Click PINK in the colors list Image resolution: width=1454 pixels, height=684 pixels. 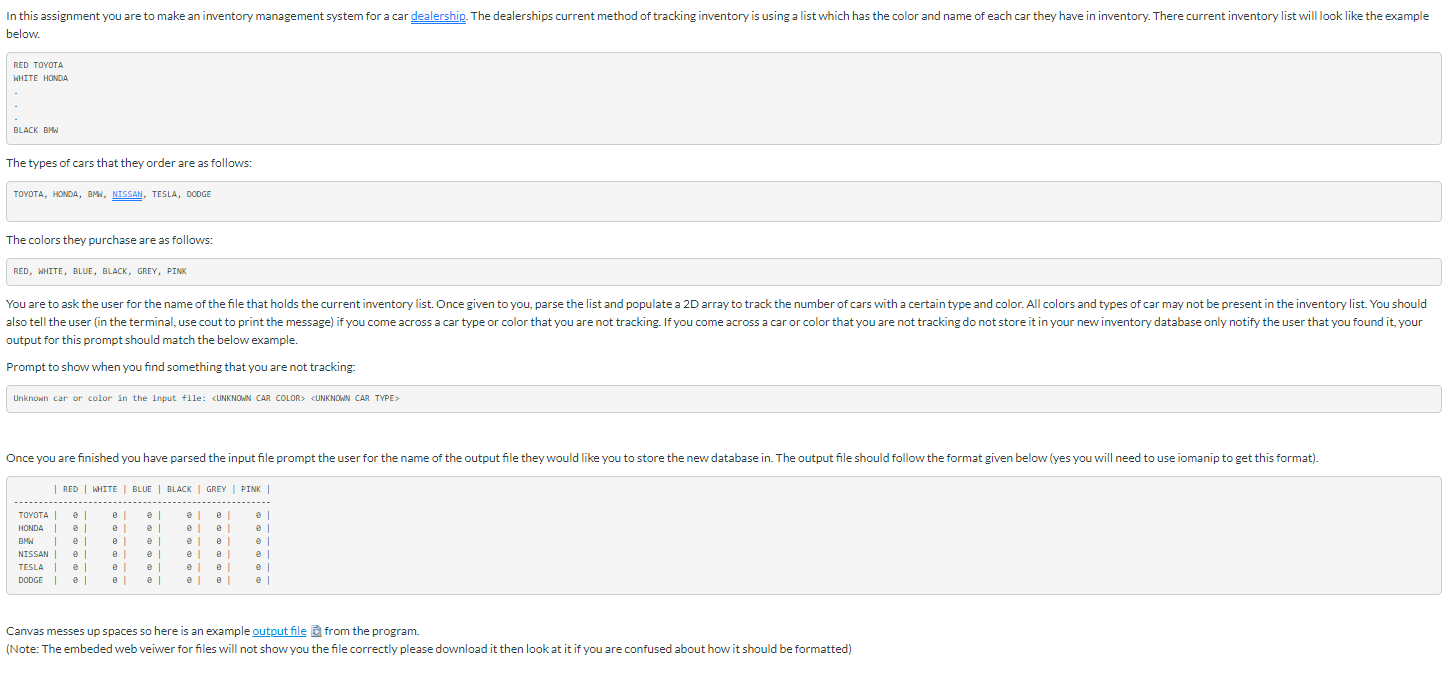pos(177,271)
